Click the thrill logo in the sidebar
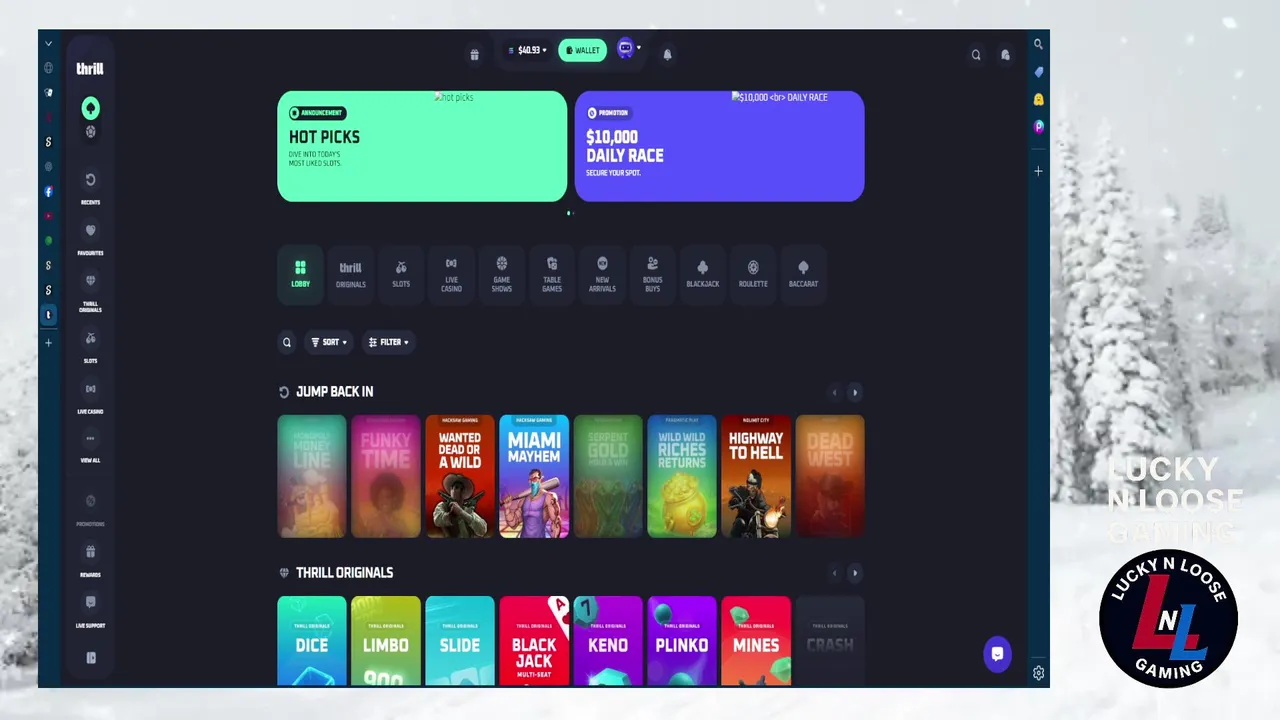1280x720 pixels. tap(90, 69)
